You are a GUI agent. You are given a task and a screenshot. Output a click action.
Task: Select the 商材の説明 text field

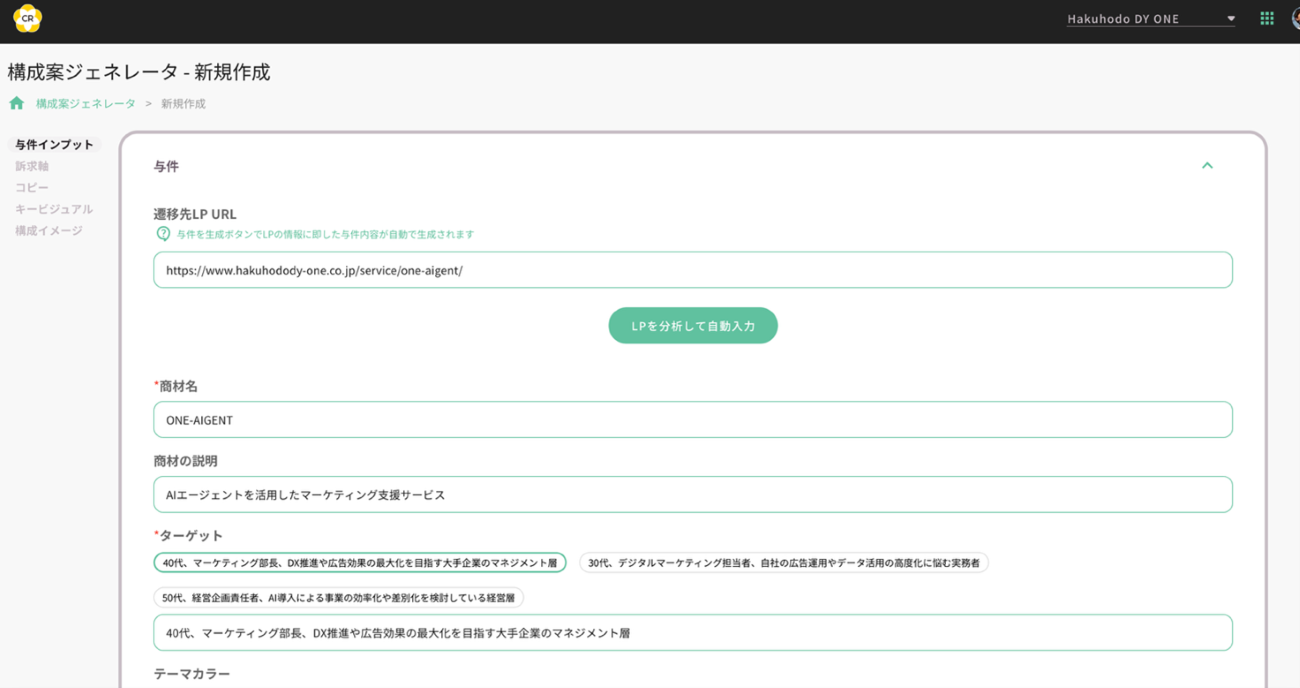pos(693,494)
